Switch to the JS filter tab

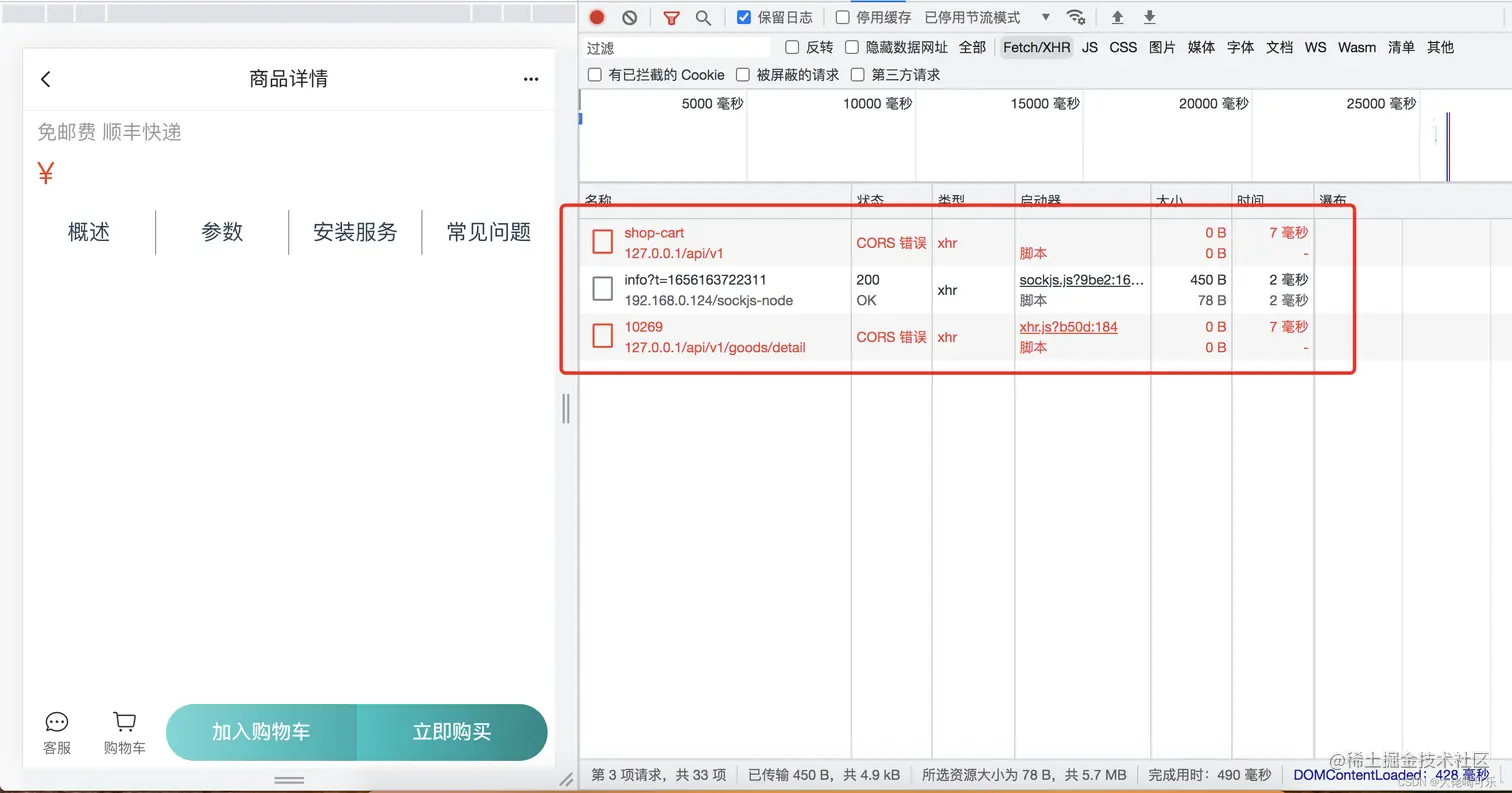coord(1089,47)
